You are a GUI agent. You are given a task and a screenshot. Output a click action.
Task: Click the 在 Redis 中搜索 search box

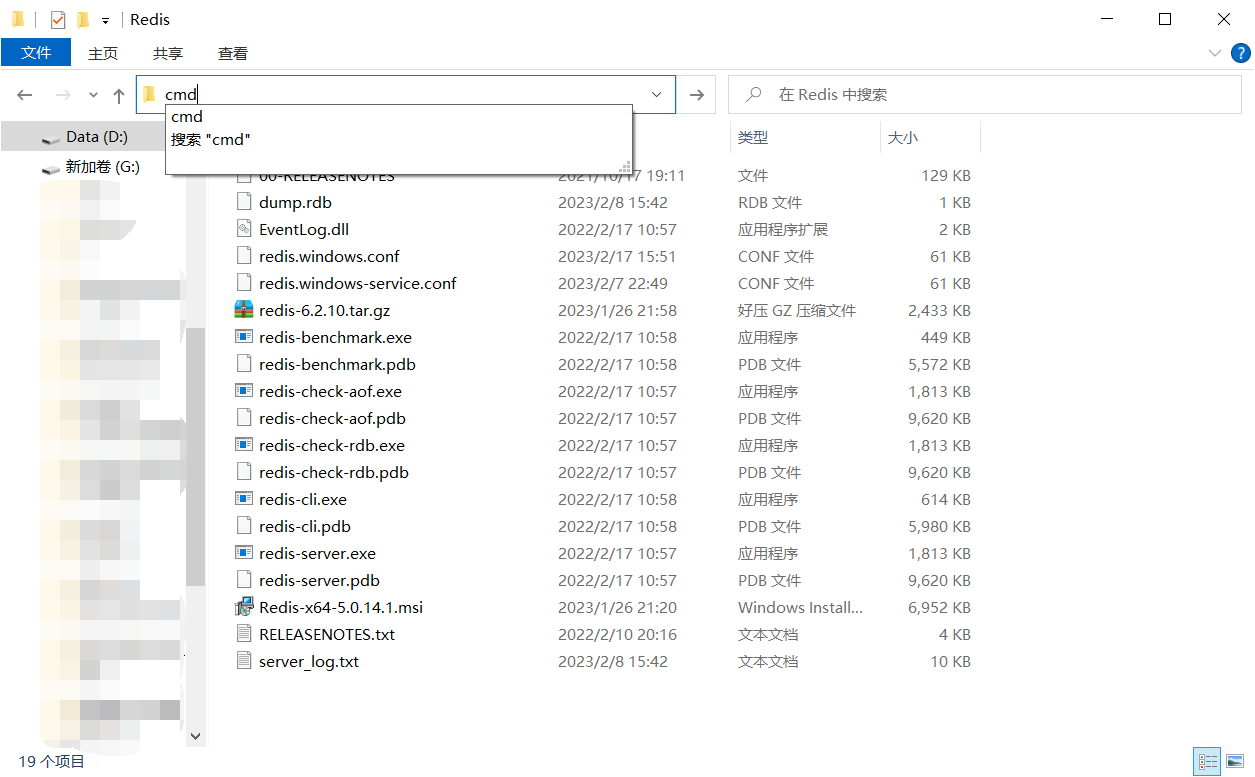985,95
